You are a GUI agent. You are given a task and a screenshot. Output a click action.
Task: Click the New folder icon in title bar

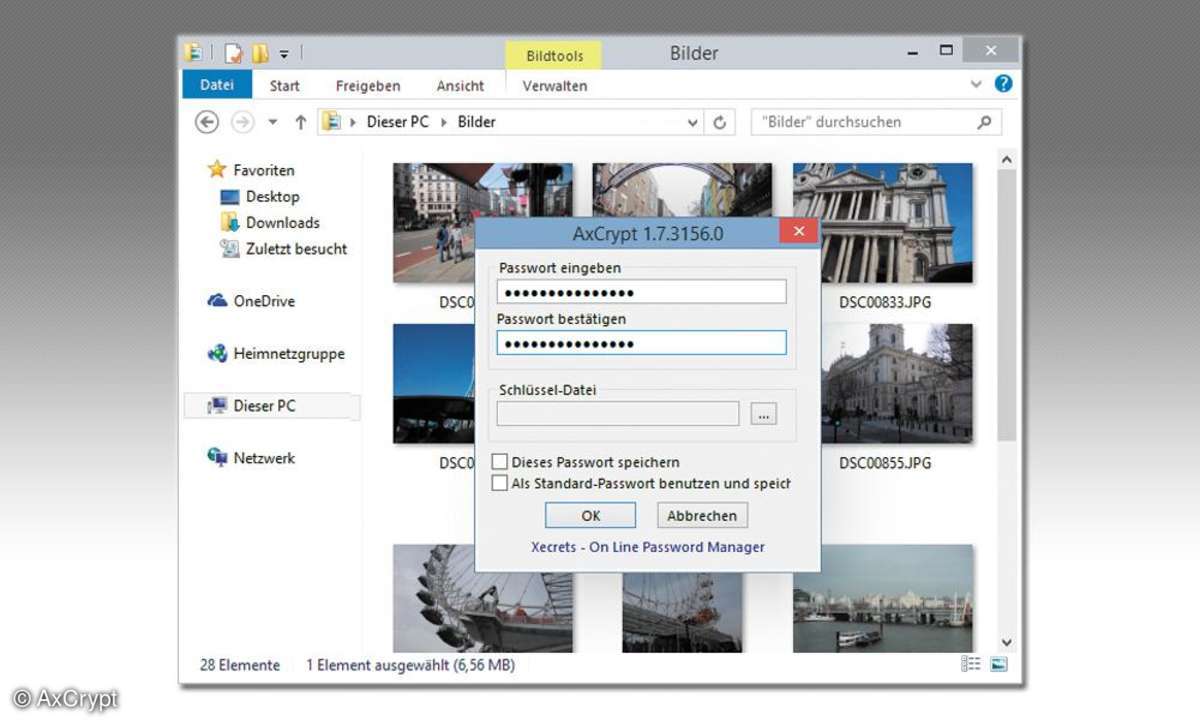(x=260, y=53)
